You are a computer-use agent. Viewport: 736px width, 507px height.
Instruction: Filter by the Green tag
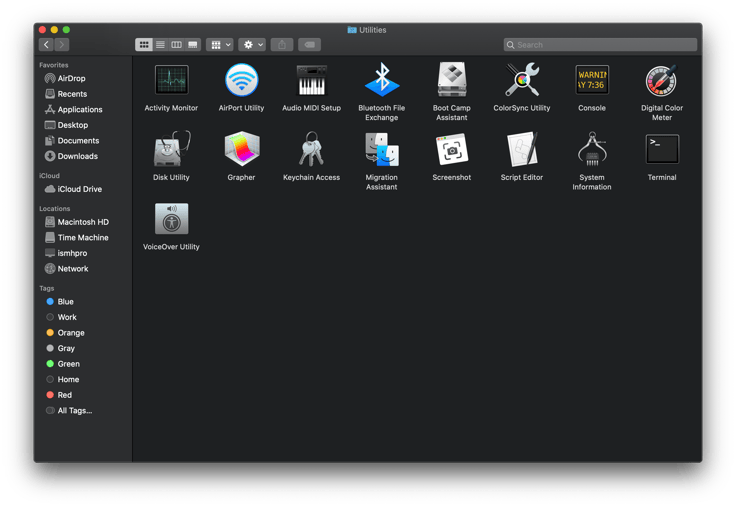[x=63, y=363]
